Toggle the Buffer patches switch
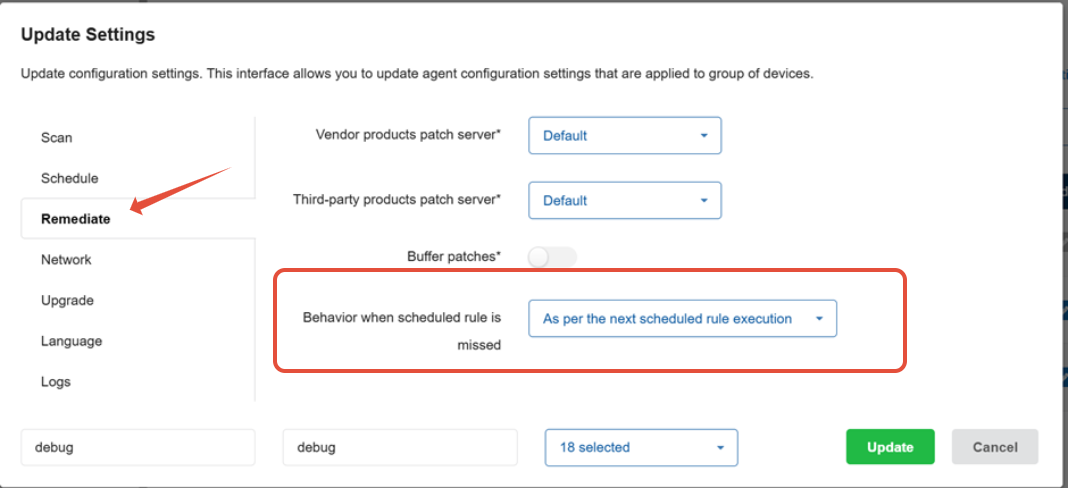Viewport: 1068px width, 488px height. click(552, 257)
